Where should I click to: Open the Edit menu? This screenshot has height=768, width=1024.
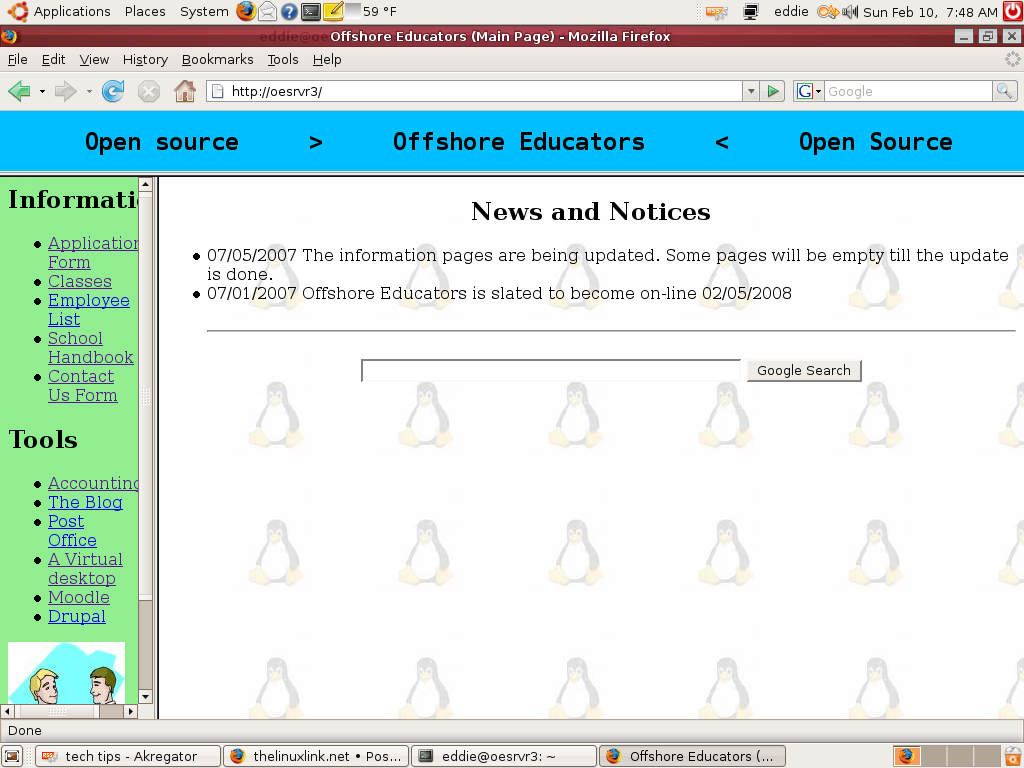54,59
